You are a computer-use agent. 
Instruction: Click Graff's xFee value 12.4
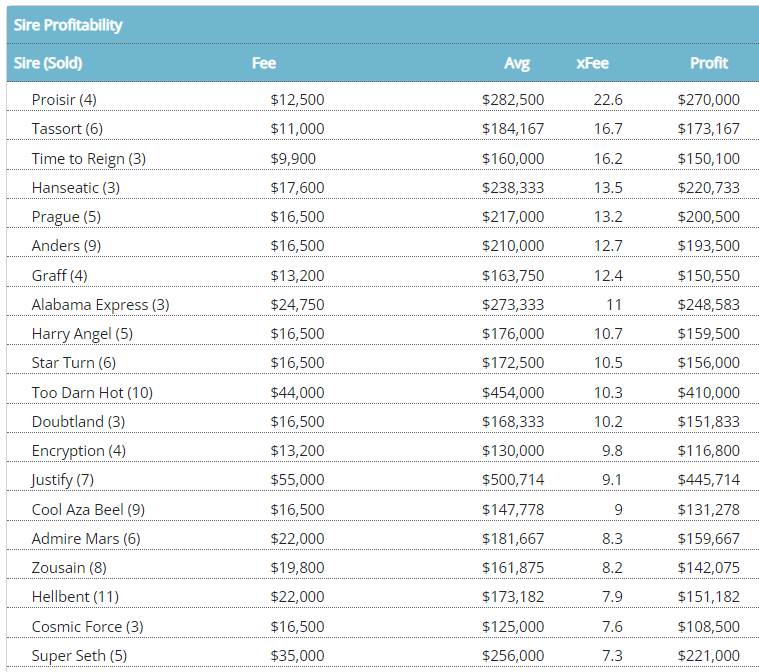click(x=608, y=275)
